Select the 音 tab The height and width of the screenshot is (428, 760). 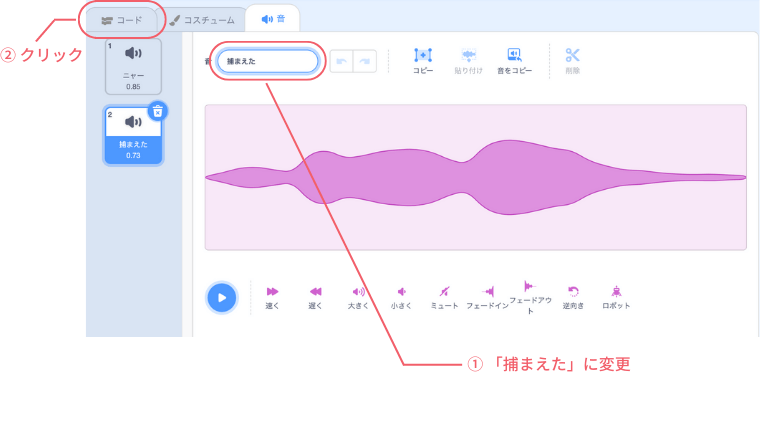coord(273,19)
